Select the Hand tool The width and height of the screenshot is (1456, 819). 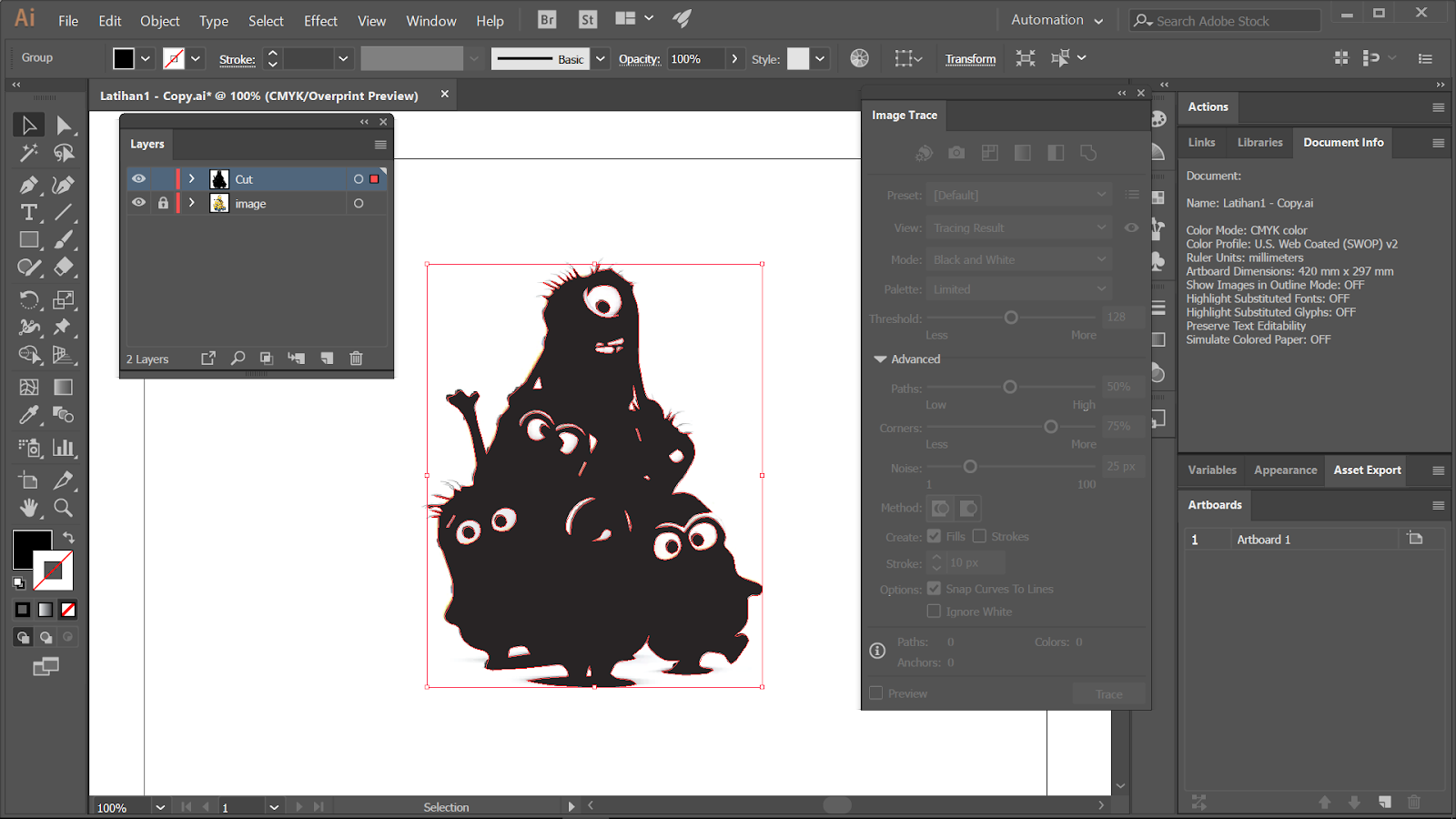28,508
